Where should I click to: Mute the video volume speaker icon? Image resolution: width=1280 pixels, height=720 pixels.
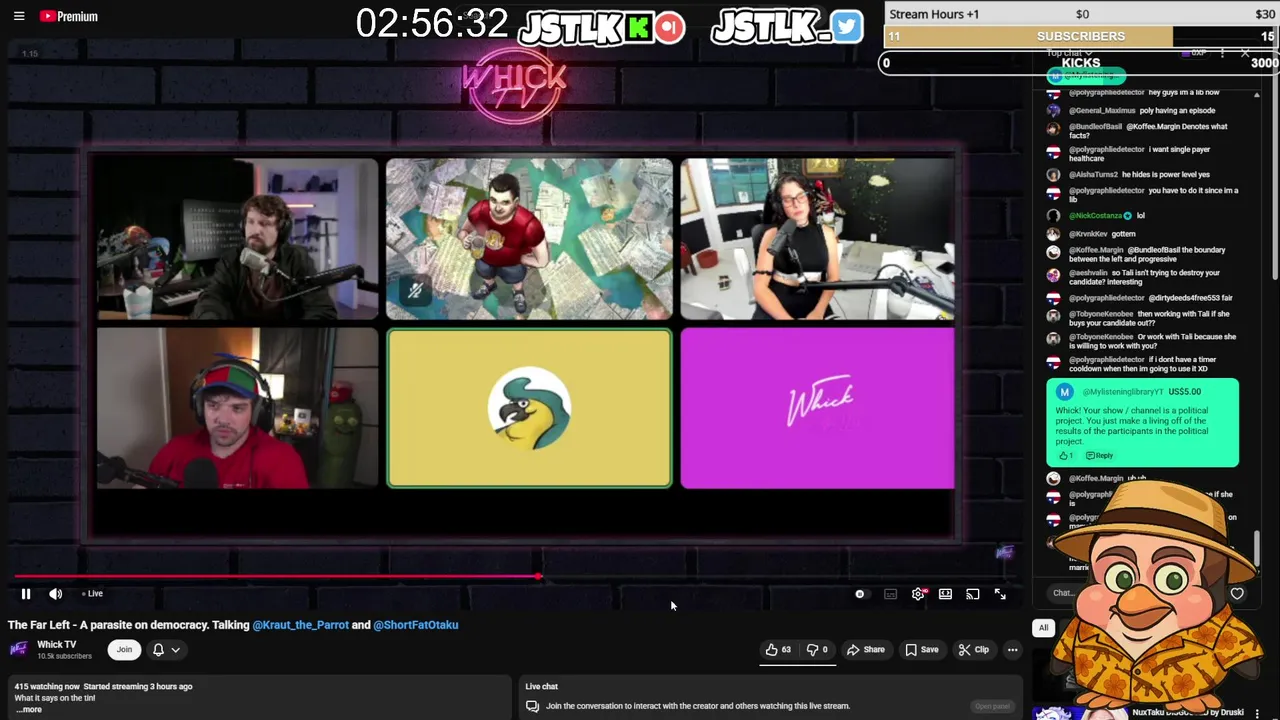pyautogui.click(x=56, y=594)
